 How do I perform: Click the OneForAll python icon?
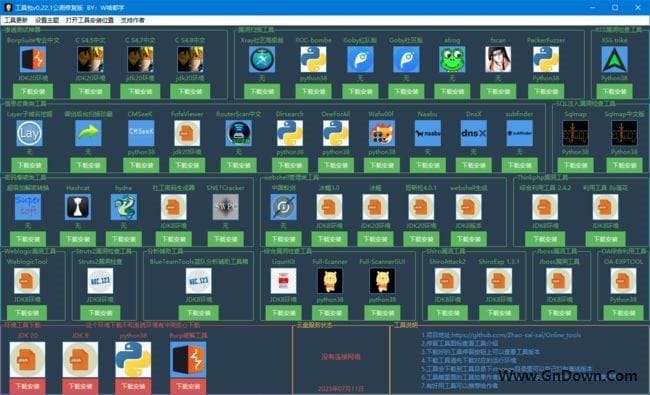336,133
